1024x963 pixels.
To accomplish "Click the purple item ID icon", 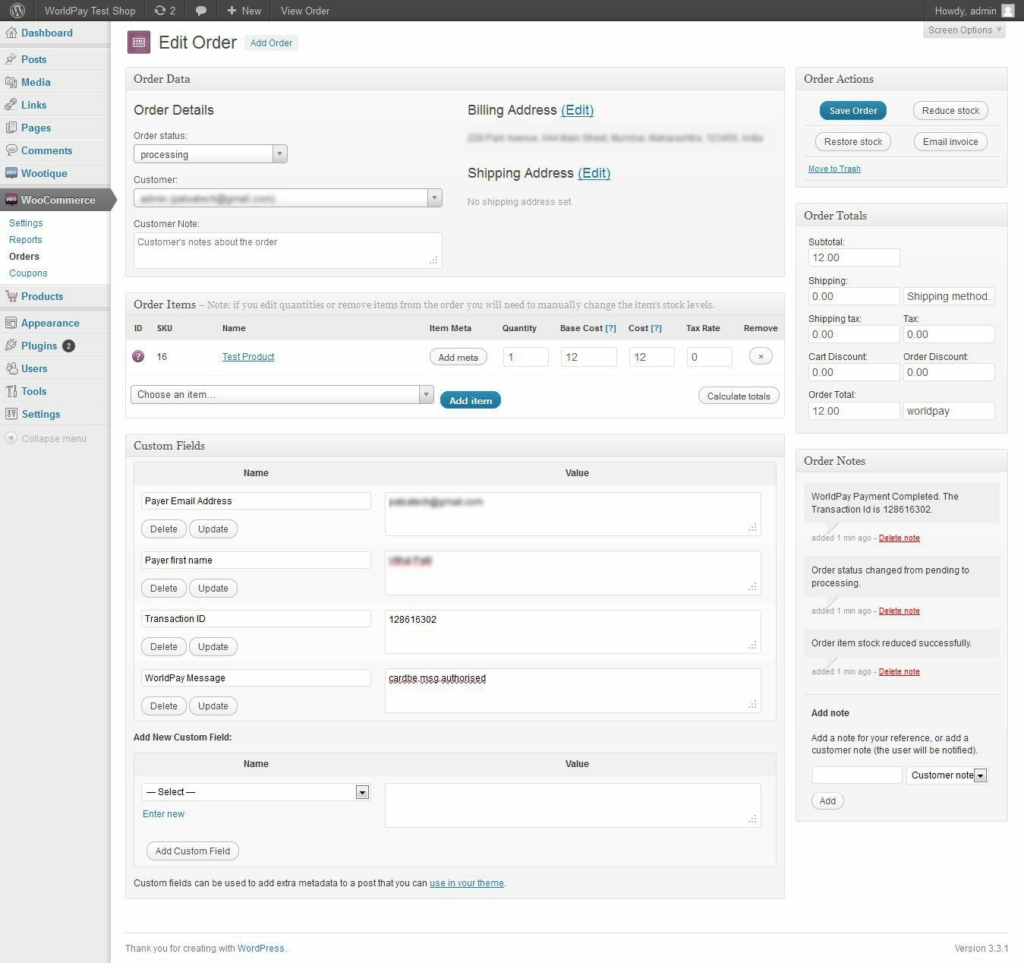I will click(138, 356).
